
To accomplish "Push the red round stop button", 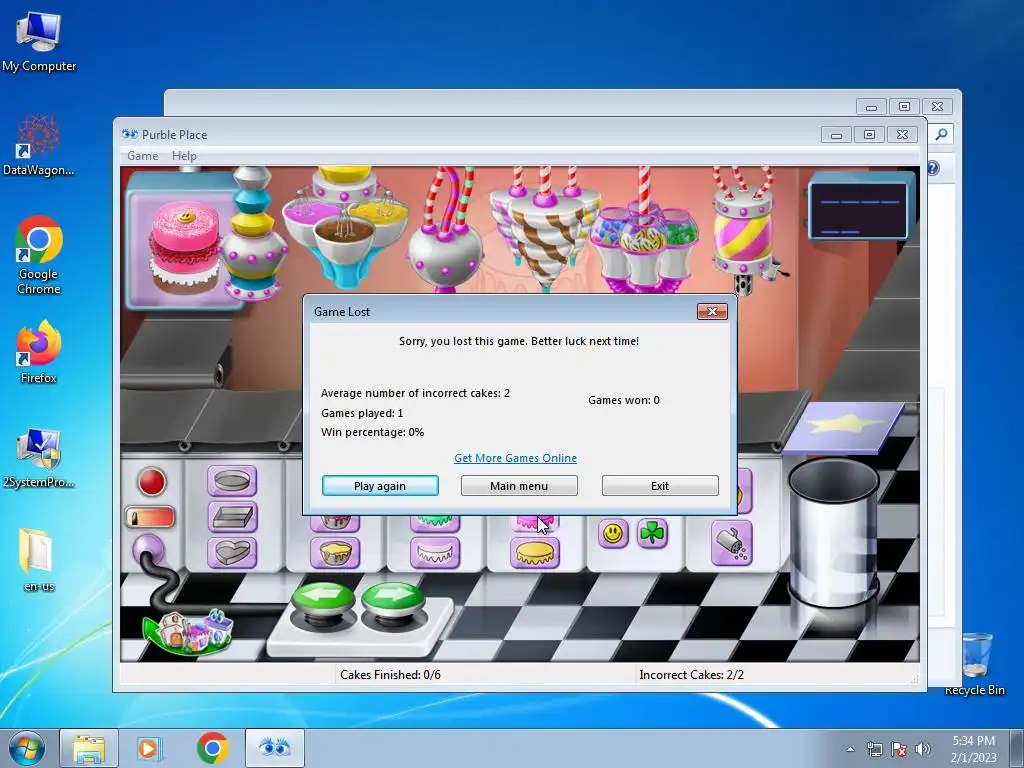I will 152,482.
